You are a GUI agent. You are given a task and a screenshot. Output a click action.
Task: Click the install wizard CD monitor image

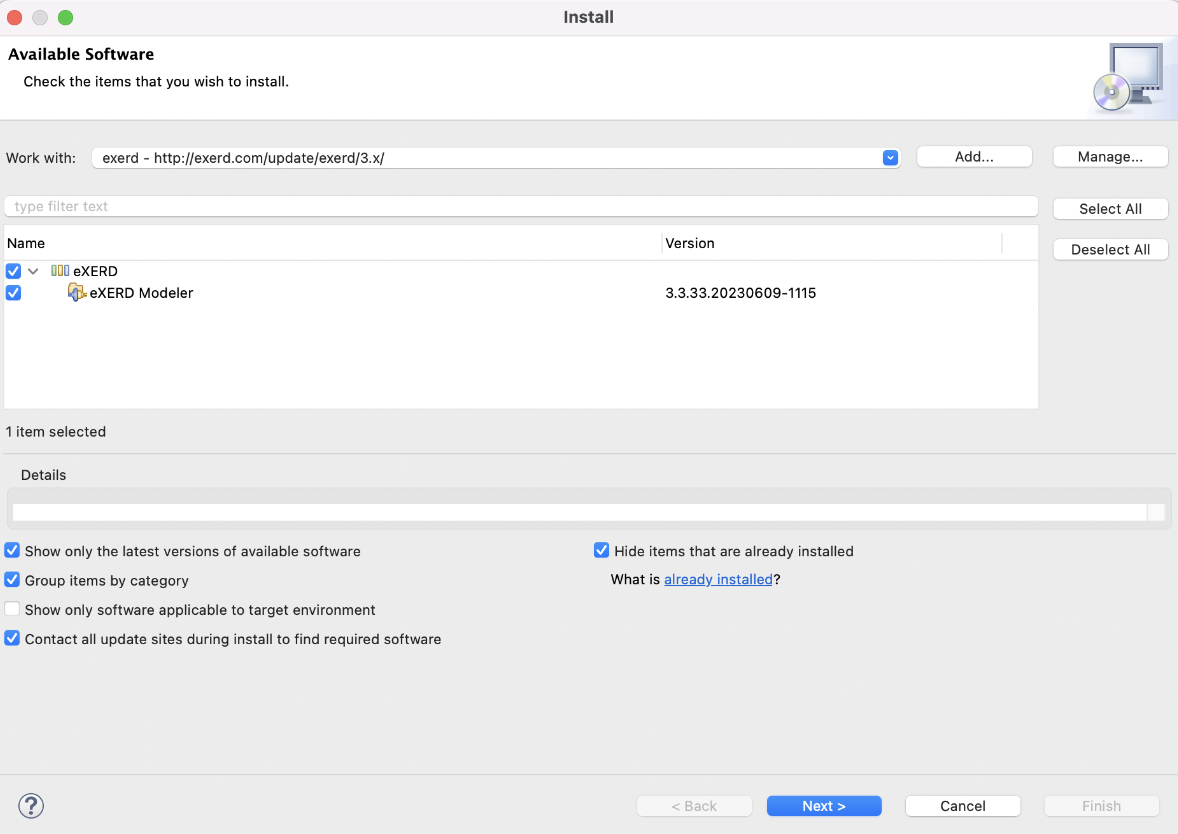(1129, 77)
